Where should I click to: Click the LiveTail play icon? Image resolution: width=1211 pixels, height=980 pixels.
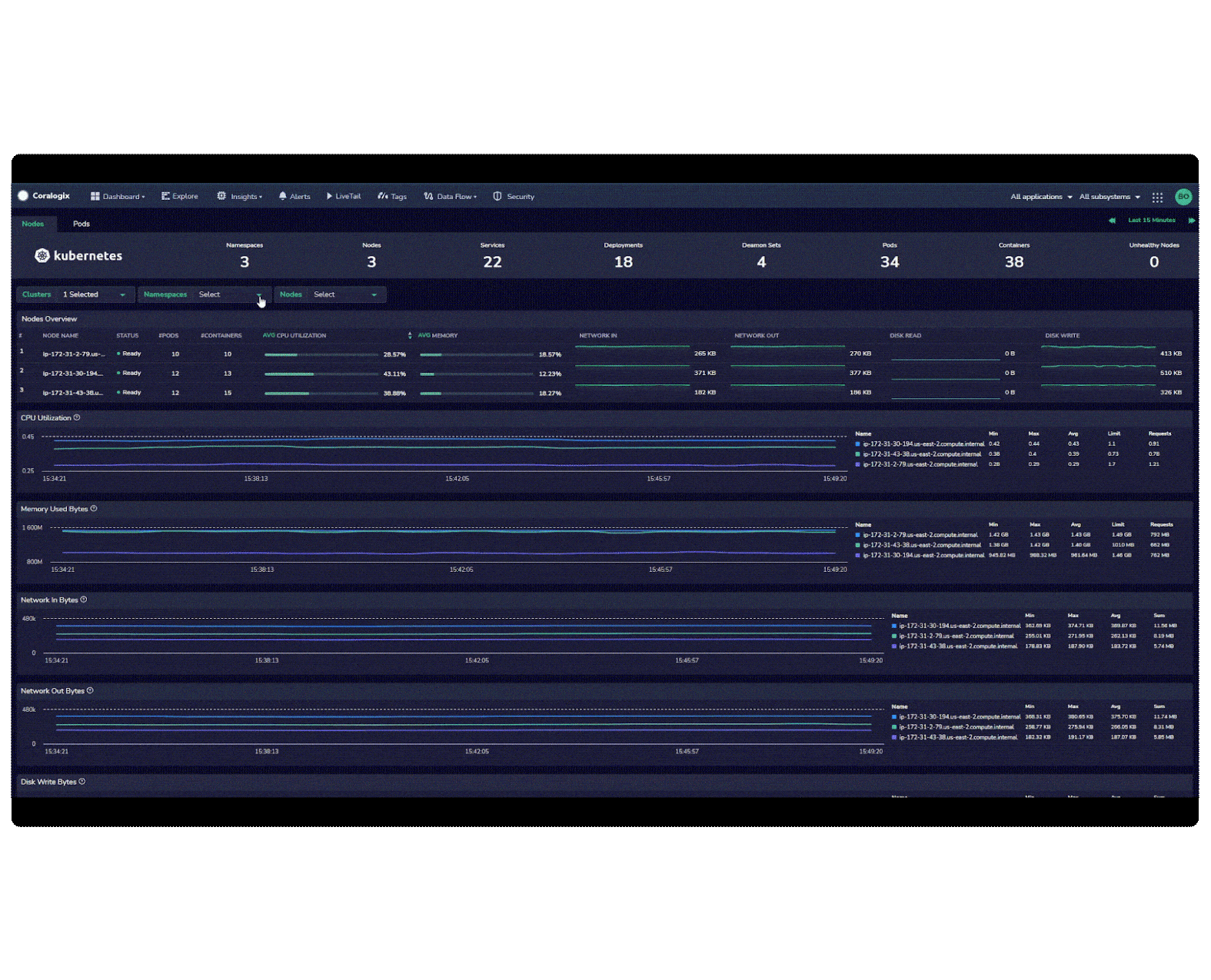[x=329, y=196]
